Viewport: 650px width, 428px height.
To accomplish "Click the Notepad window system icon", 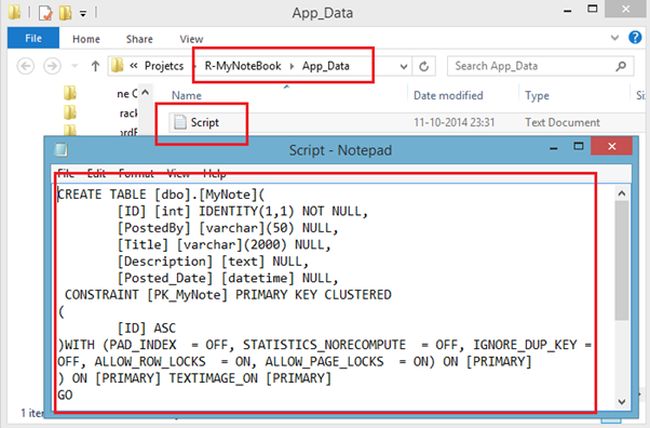I will (61, 150).
